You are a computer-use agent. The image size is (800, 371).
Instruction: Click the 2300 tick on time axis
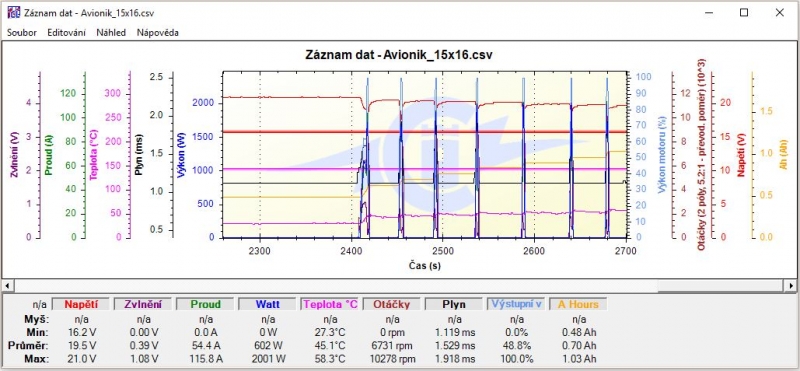(260, 251)
